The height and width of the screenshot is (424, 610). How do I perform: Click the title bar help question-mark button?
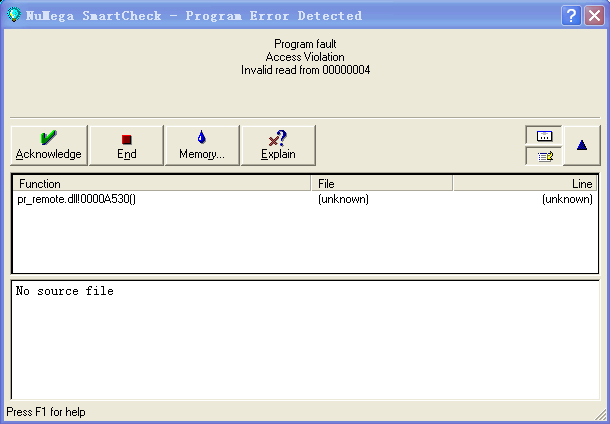click(x=571, y=16)
